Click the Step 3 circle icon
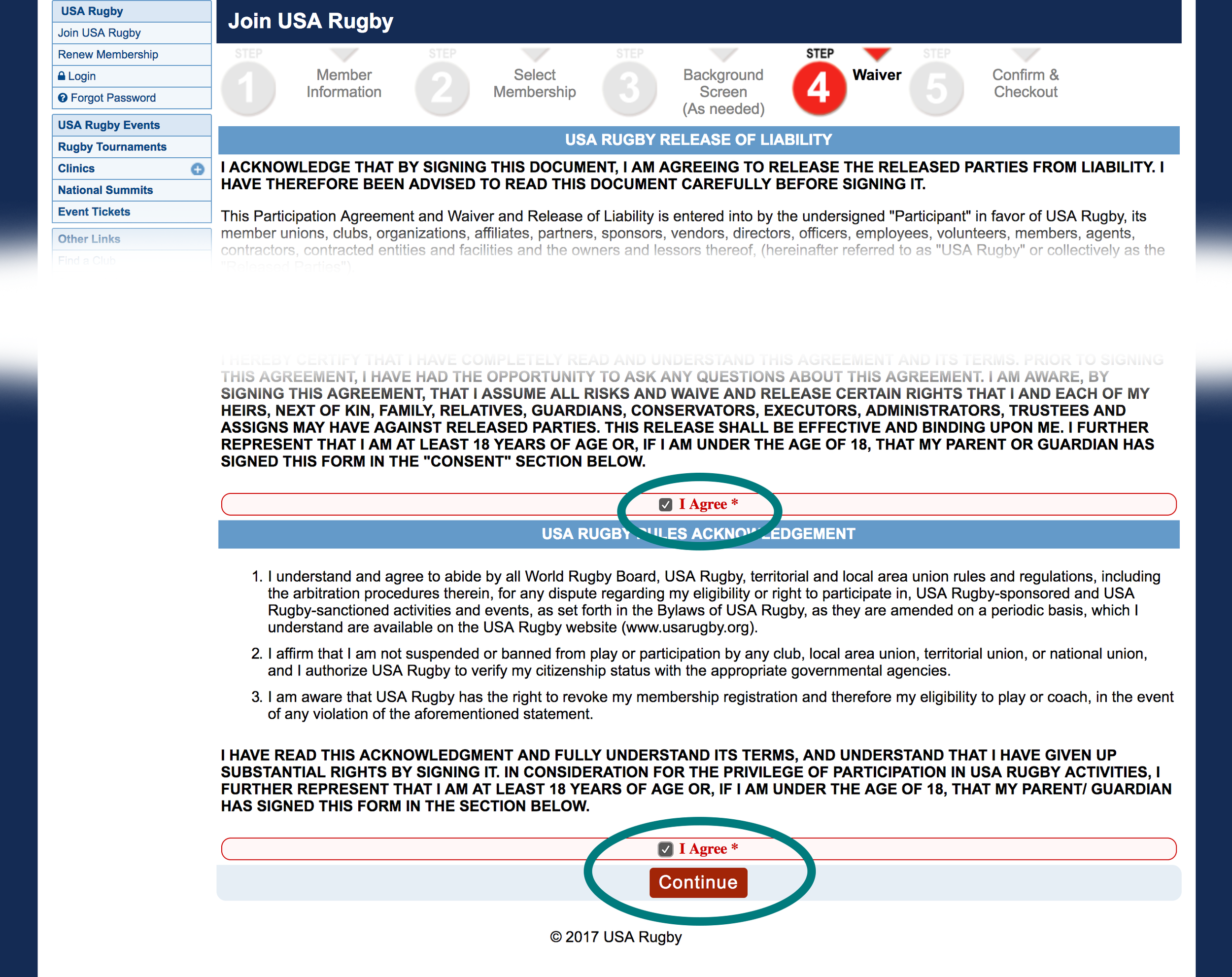 (x=629, y=89)
